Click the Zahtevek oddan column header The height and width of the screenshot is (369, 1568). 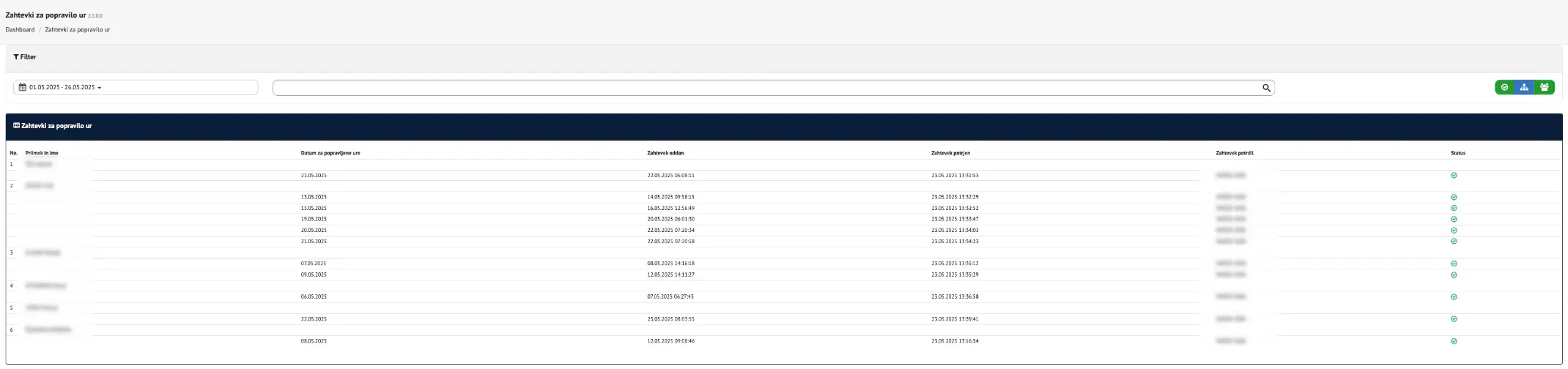point(665,153)
